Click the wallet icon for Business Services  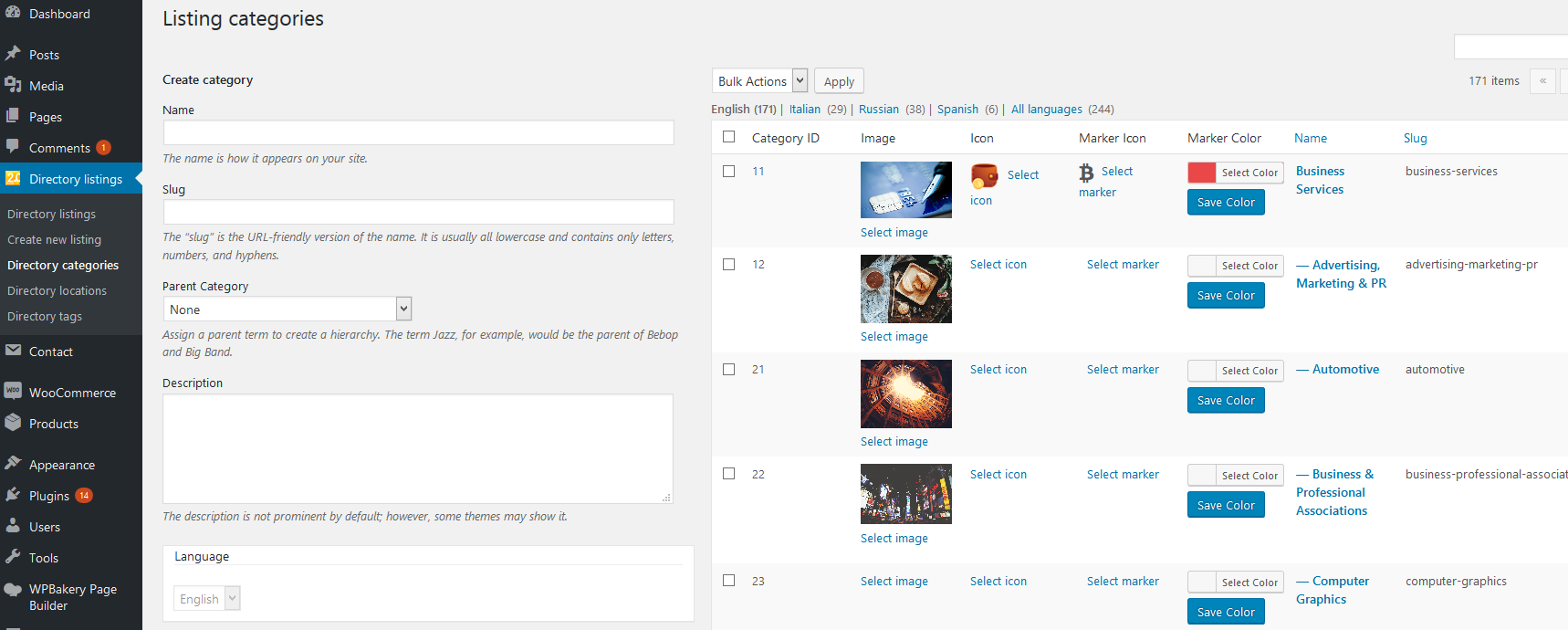coord(984,175)
